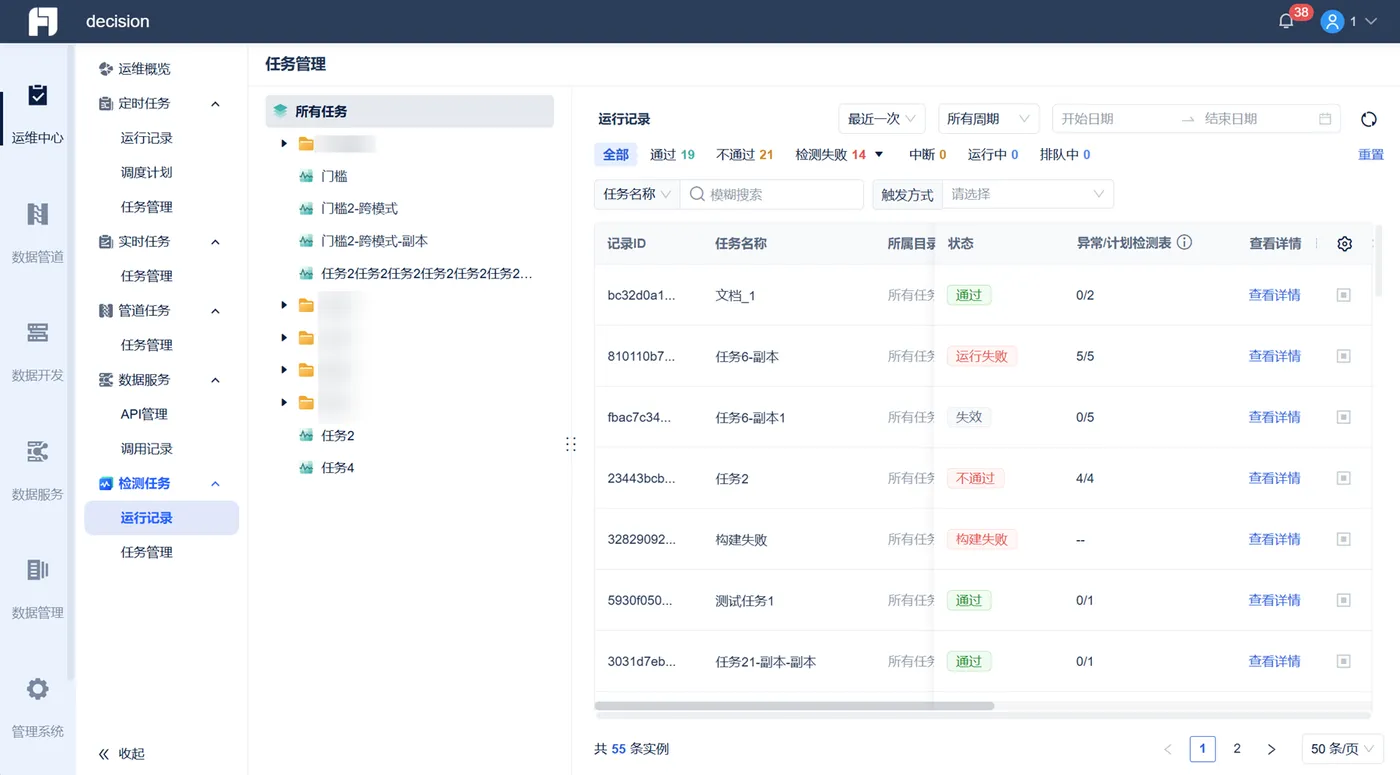
Task: Open API管理 under 数据服务
Action: pos(144,414)
